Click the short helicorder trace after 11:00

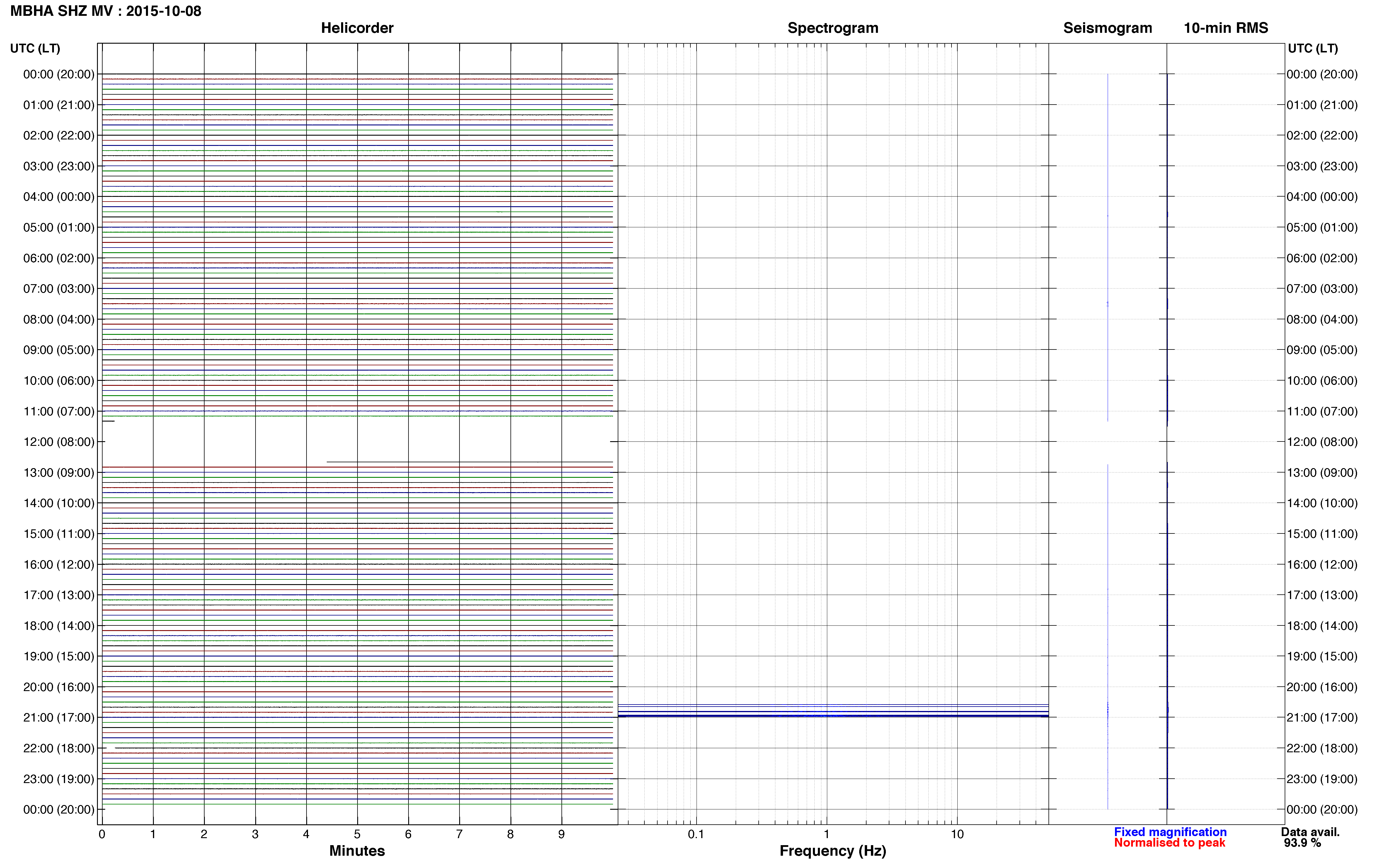coord(108,421)
